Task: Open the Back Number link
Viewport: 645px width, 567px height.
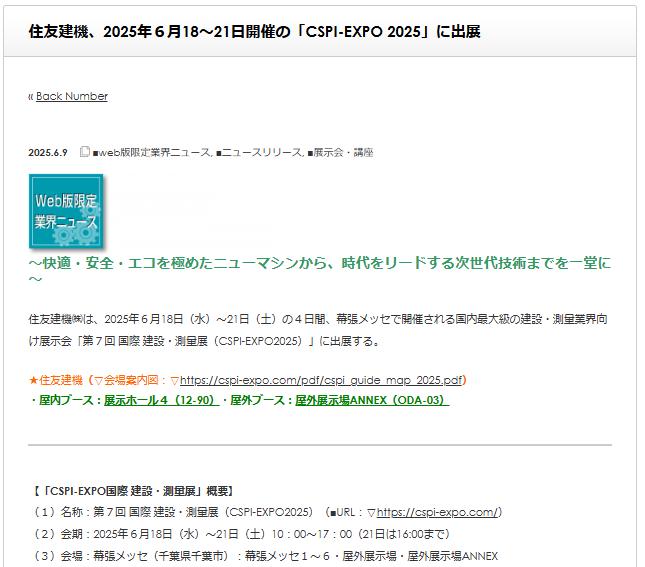Action: coord(72,96)
